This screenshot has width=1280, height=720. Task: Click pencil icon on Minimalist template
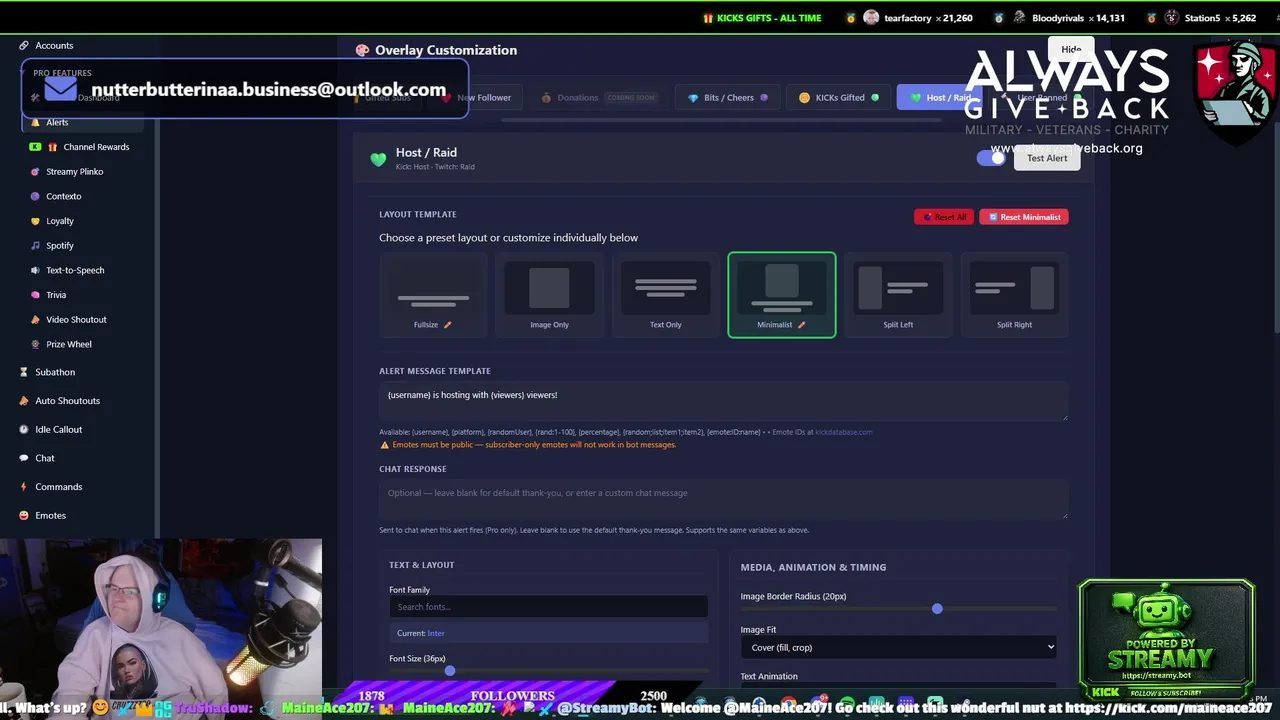click(x=801, y=324)
